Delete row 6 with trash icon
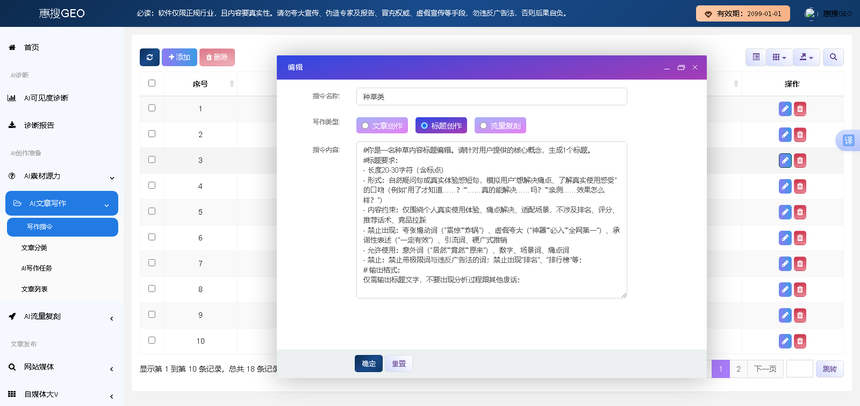This screenshot has width=860, height=406. point(800,238)
